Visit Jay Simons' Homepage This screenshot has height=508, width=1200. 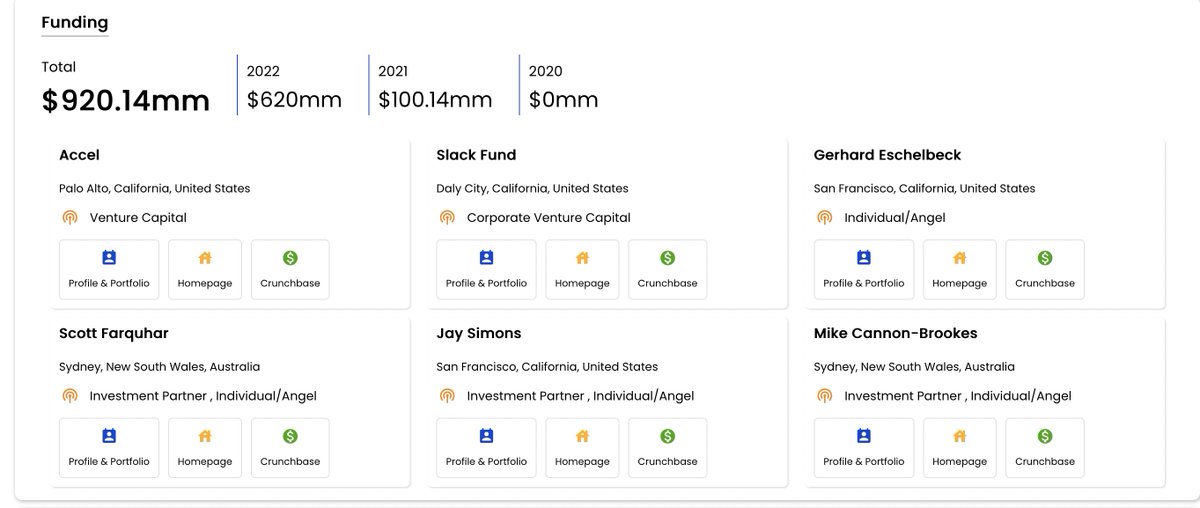pos(582,447)
